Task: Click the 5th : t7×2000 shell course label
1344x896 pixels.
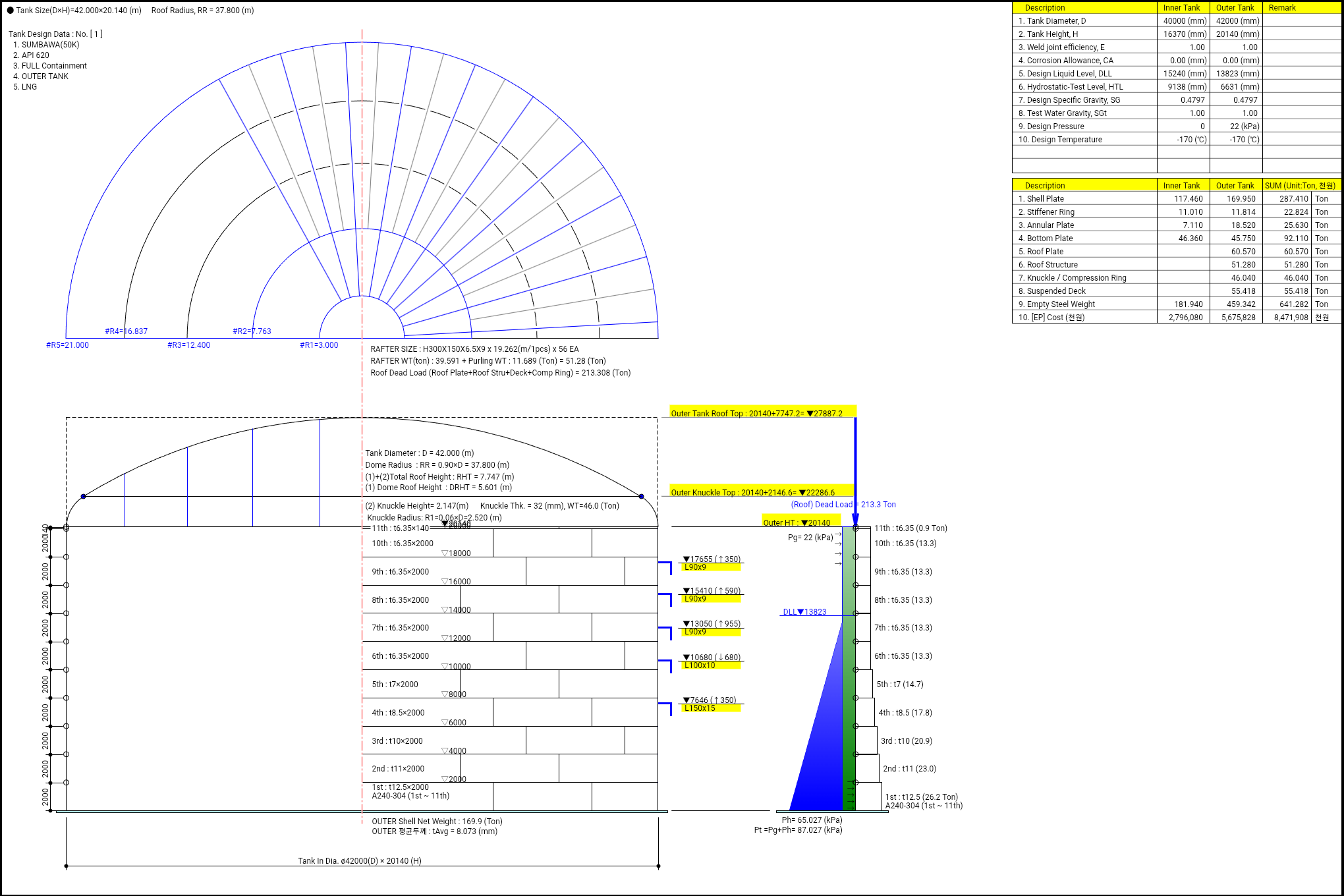Action: click(x=395, y=685)
